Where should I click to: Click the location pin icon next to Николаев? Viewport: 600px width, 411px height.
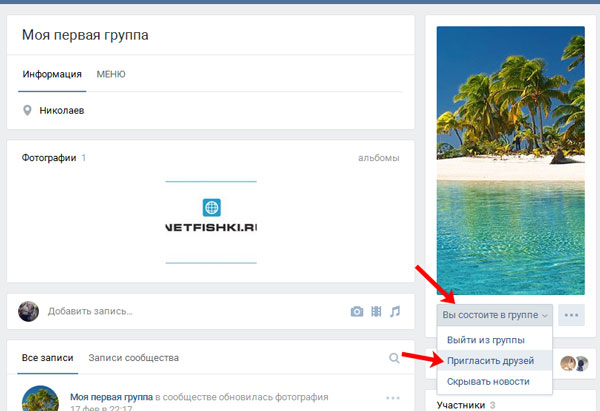[26, 110]
